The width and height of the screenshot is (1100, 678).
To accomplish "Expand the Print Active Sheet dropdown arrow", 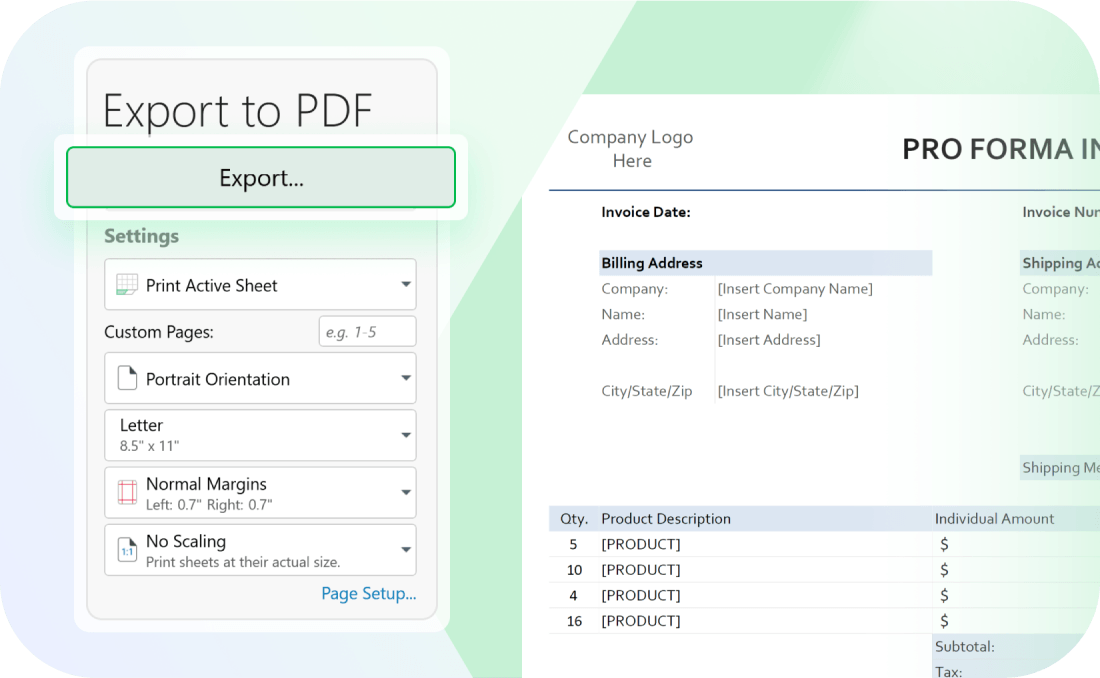I will point(405,285).
